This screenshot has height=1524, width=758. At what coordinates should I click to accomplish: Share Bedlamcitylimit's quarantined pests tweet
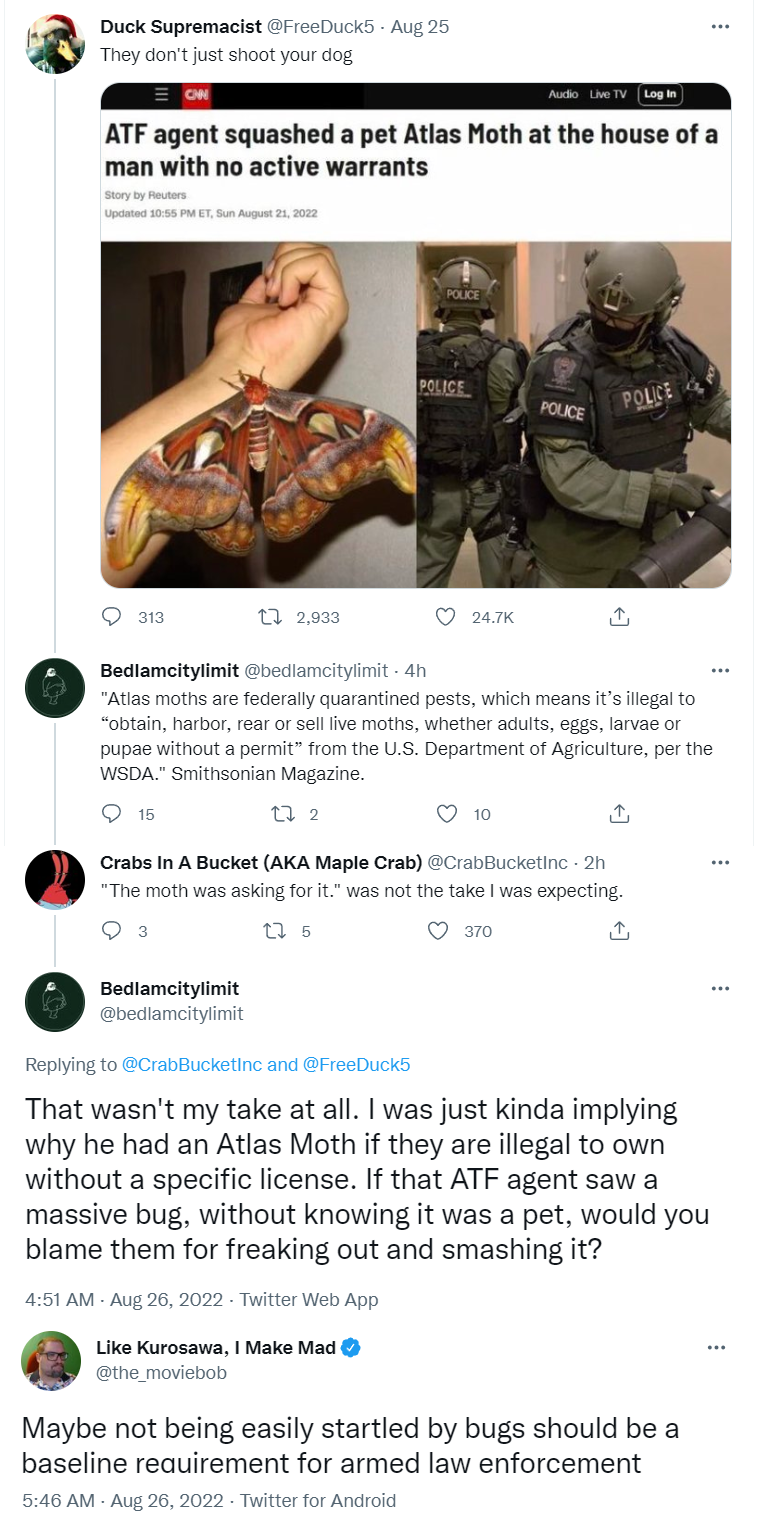click(x=619, y=814)
